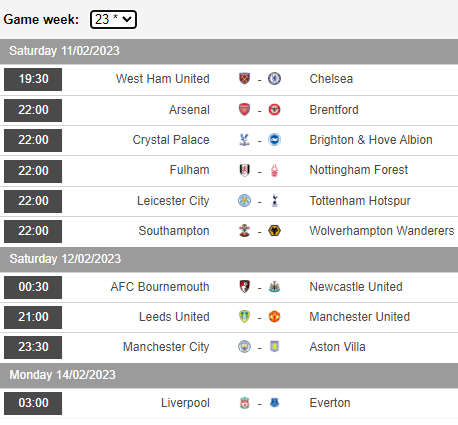Image resolution: width=458 pixels, height=425 pixels.
Task: Click the West Ham United crest icon
Action: click(x=244, y=79)
